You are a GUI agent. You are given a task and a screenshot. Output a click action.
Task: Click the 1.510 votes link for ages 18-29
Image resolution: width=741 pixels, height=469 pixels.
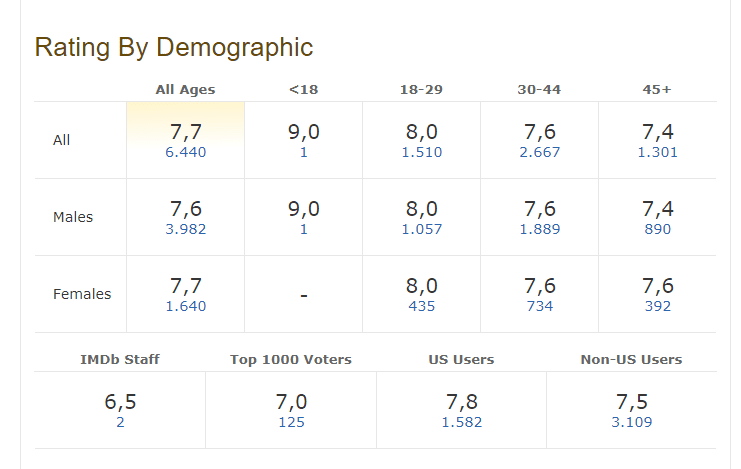tap(422, 152)
